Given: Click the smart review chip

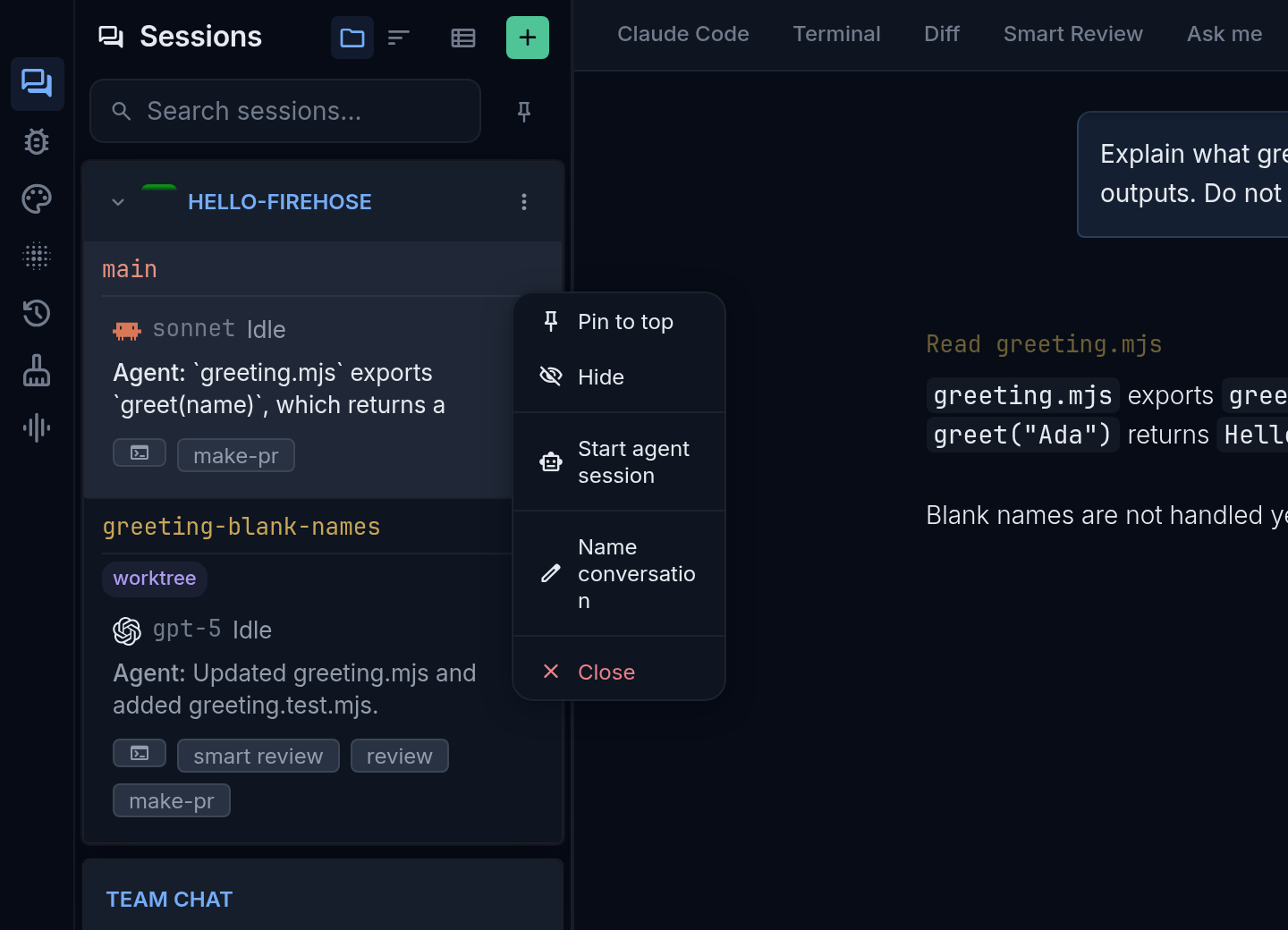Looking at the screenshot, I should tap(258, 756).
